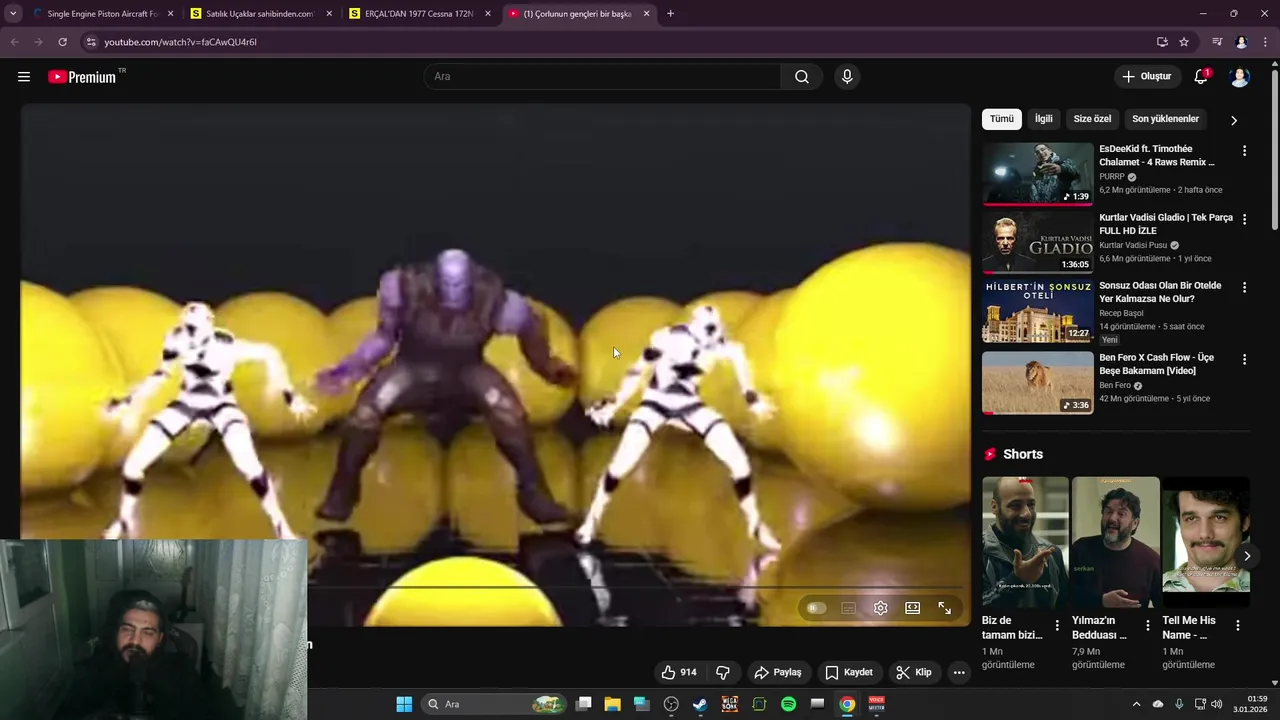
Task: Toggle subtitles in the player
Action: coord(848,608)
